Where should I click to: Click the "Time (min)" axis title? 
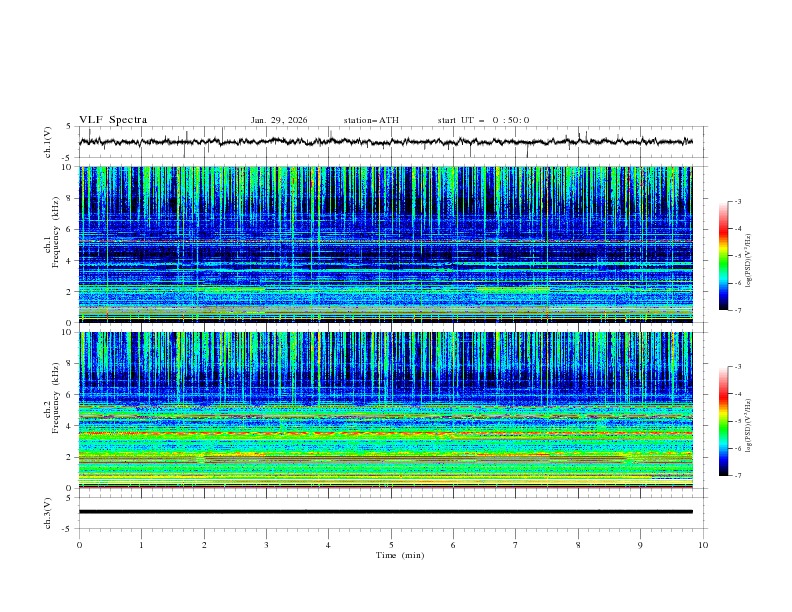(x=400, y=555)
